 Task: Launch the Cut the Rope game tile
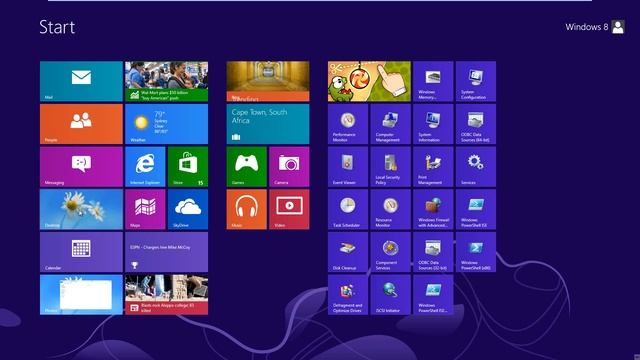click(x=369, y=81)
